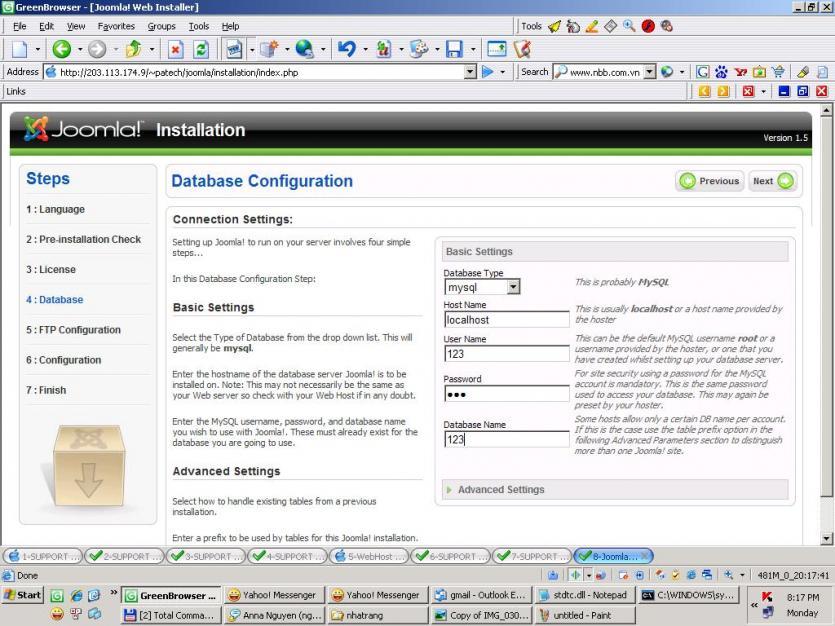The image size is (835, 626).
Task: Click the orange next tab arrow icon
Action: click(723, 91)
